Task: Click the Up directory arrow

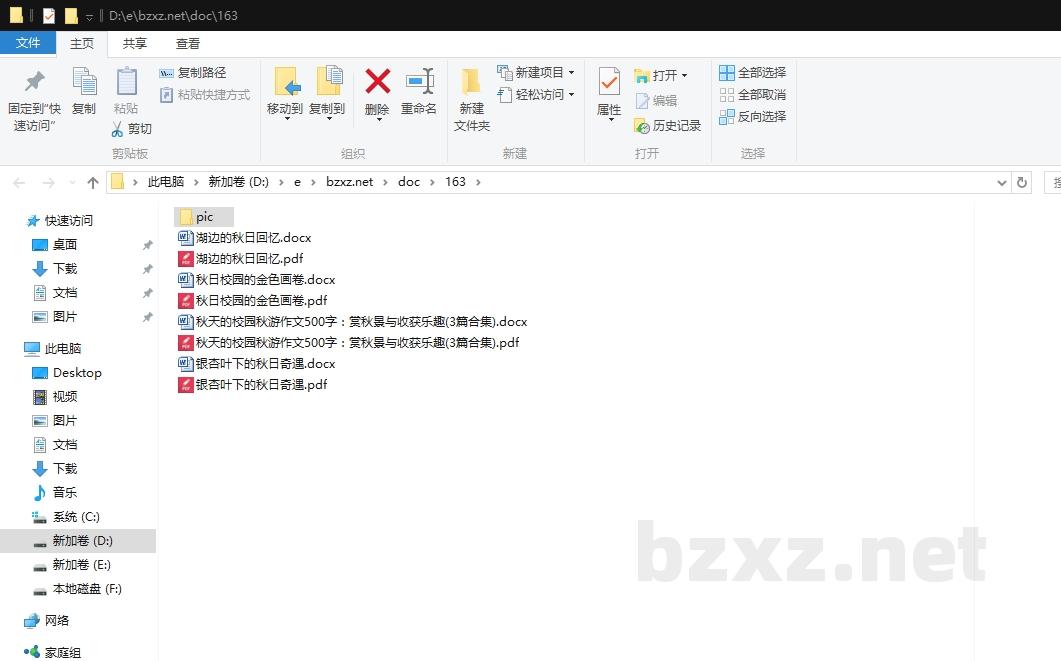Action: point(93,182)
